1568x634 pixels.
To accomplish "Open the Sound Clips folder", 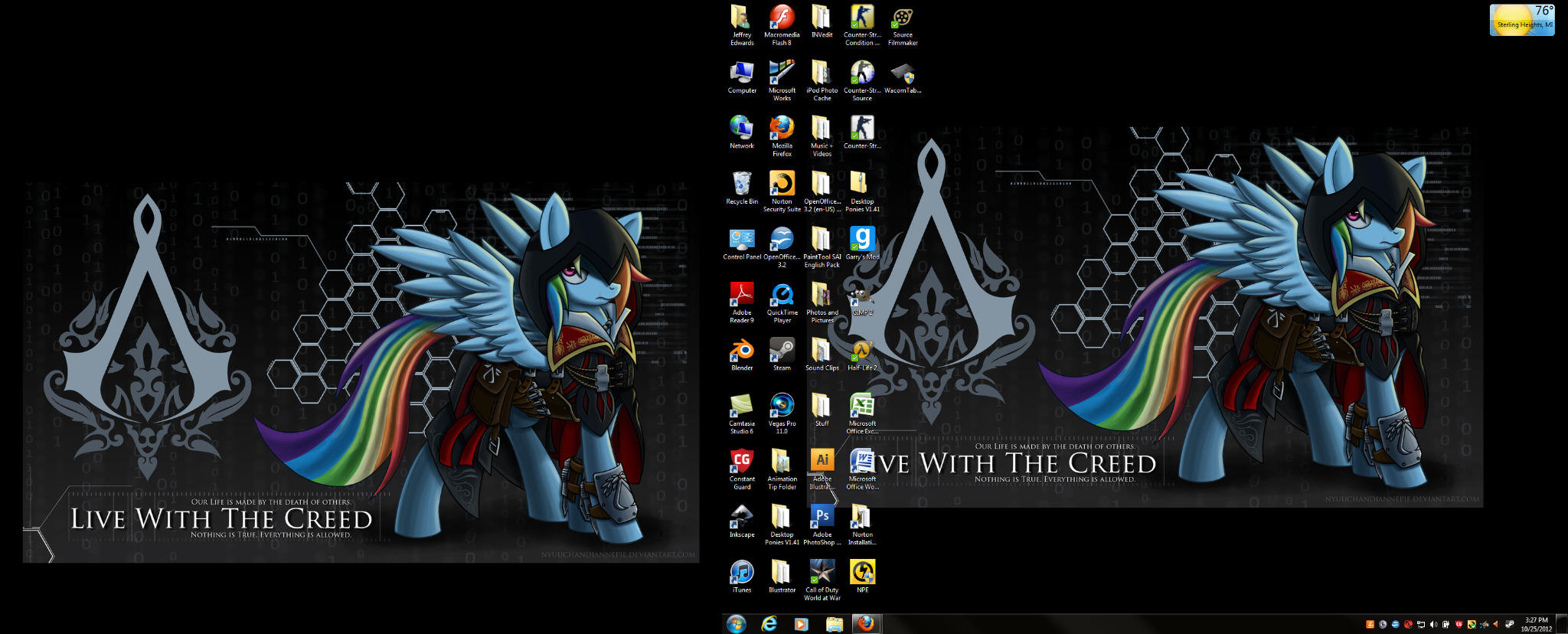I will coord(822,355).
